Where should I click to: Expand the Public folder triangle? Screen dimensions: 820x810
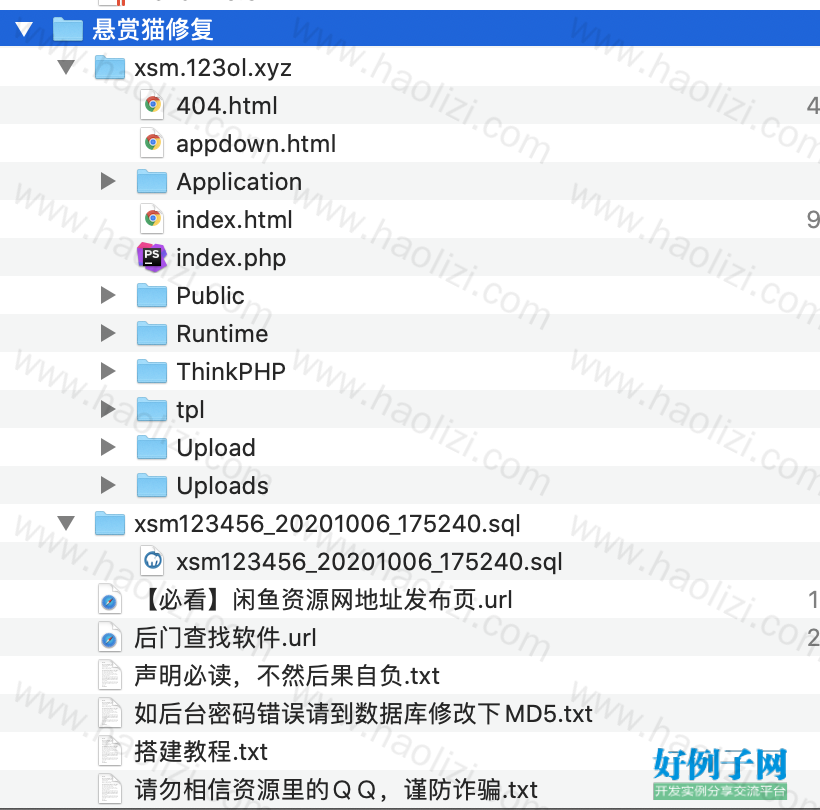point(108,295)
